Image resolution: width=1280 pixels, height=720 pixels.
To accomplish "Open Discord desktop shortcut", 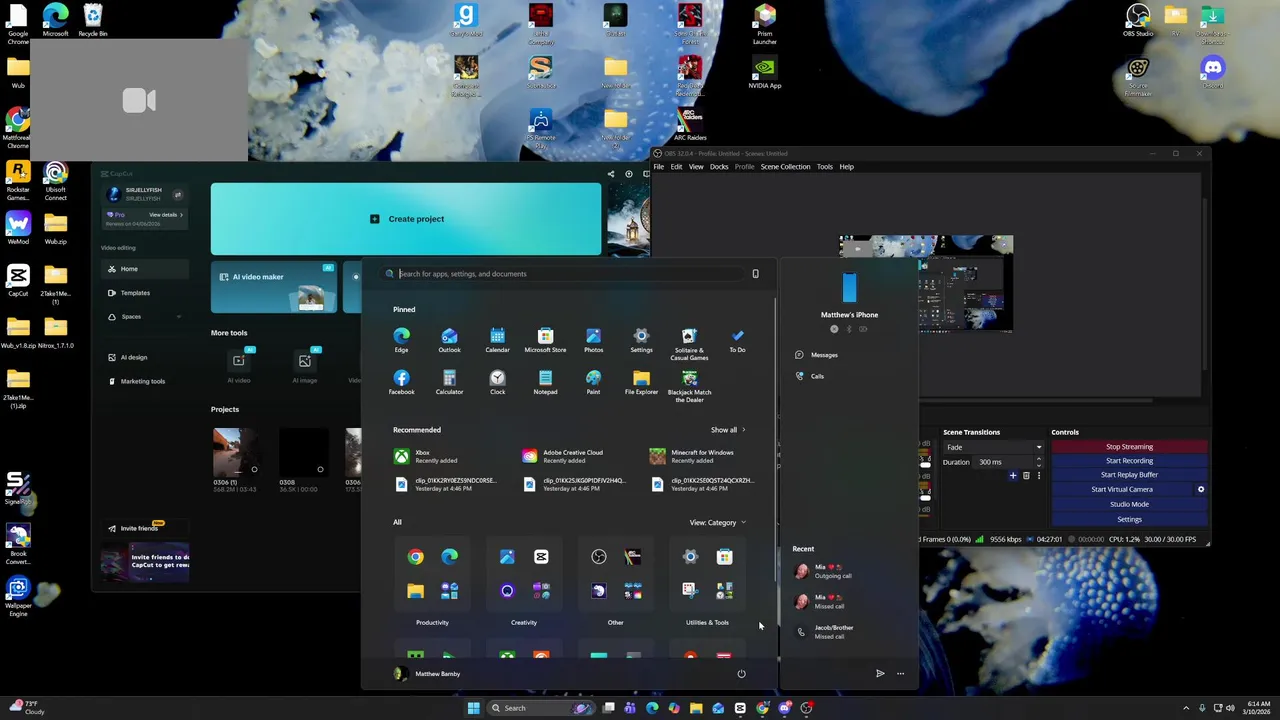I will point(1213,73).
